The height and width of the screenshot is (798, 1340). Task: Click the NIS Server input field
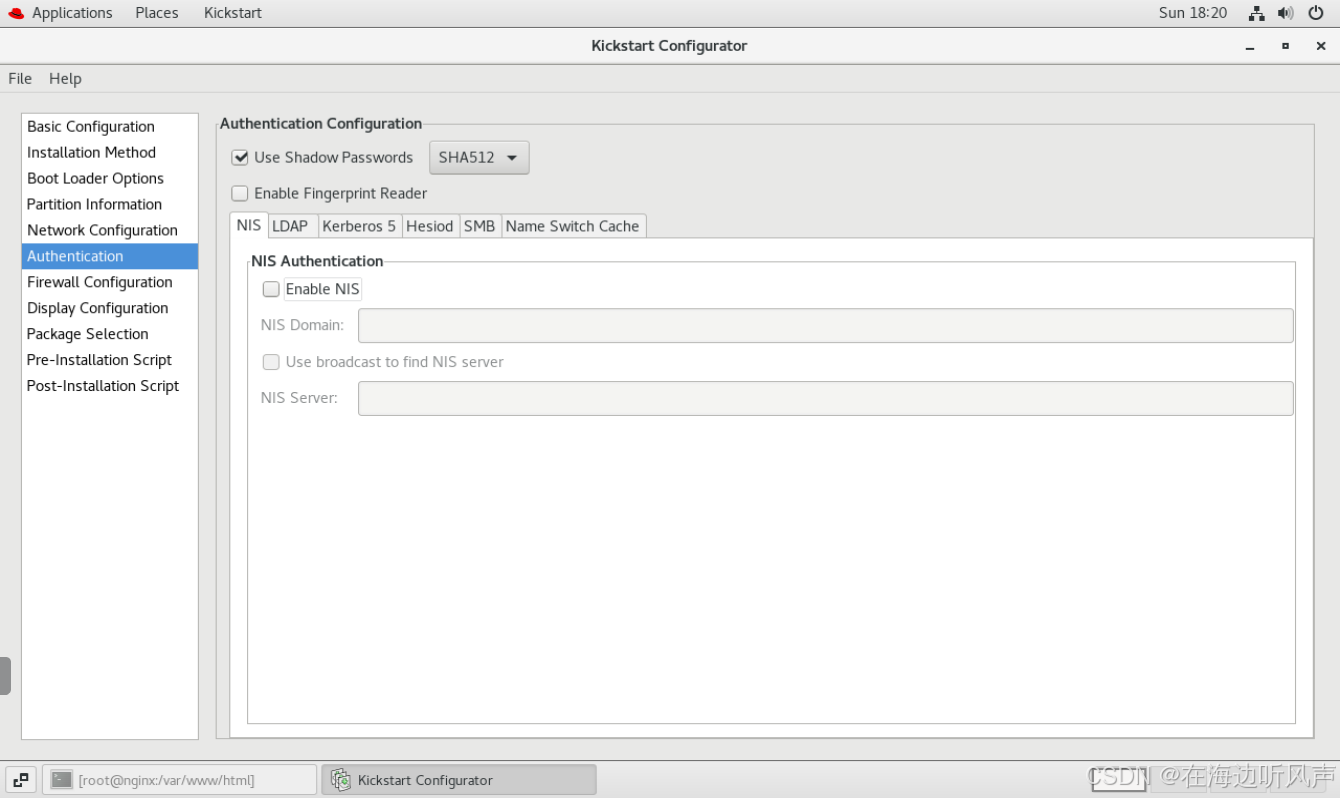(x=826, y=398)
